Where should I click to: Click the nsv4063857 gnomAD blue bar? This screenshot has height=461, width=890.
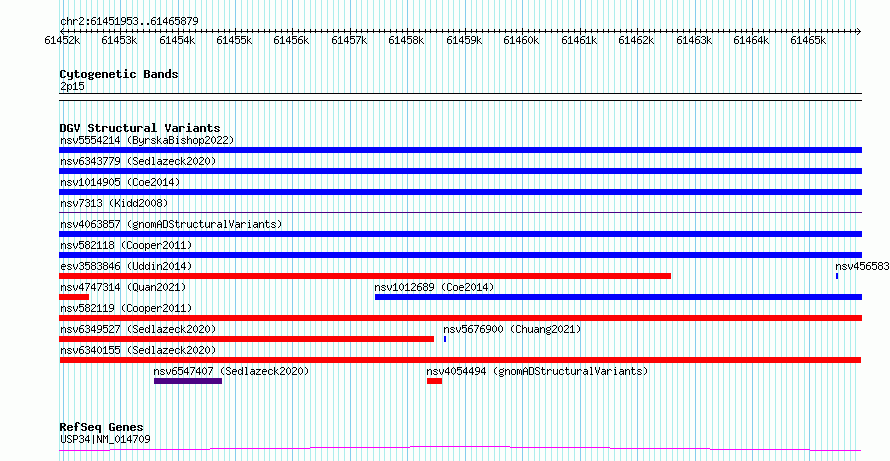[x=460, y=234]
